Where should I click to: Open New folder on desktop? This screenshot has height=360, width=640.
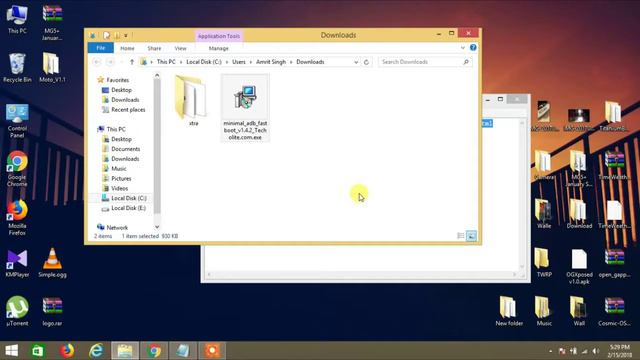point(509,311)
